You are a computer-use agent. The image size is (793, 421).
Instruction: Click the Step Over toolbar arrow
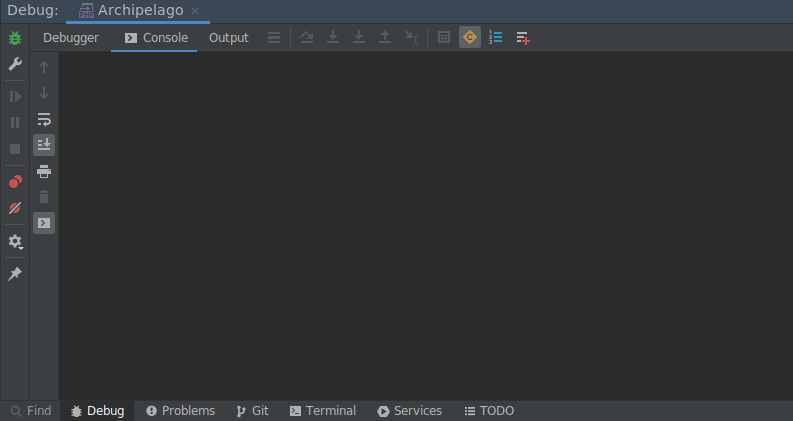click(307, 38)
